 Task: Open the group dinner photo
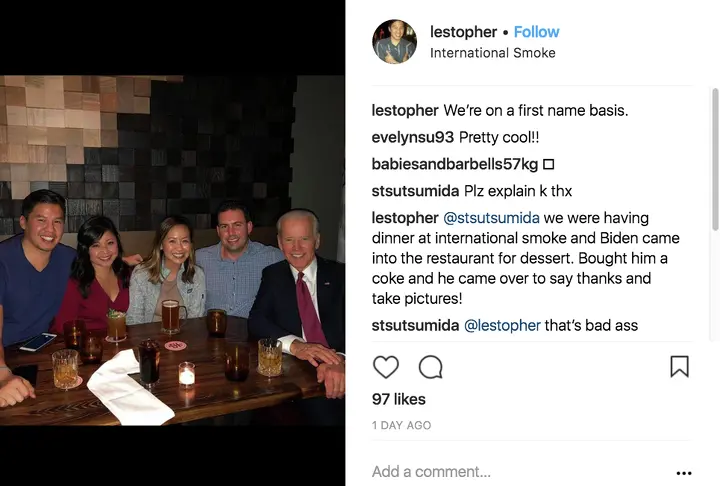point(172,250)
